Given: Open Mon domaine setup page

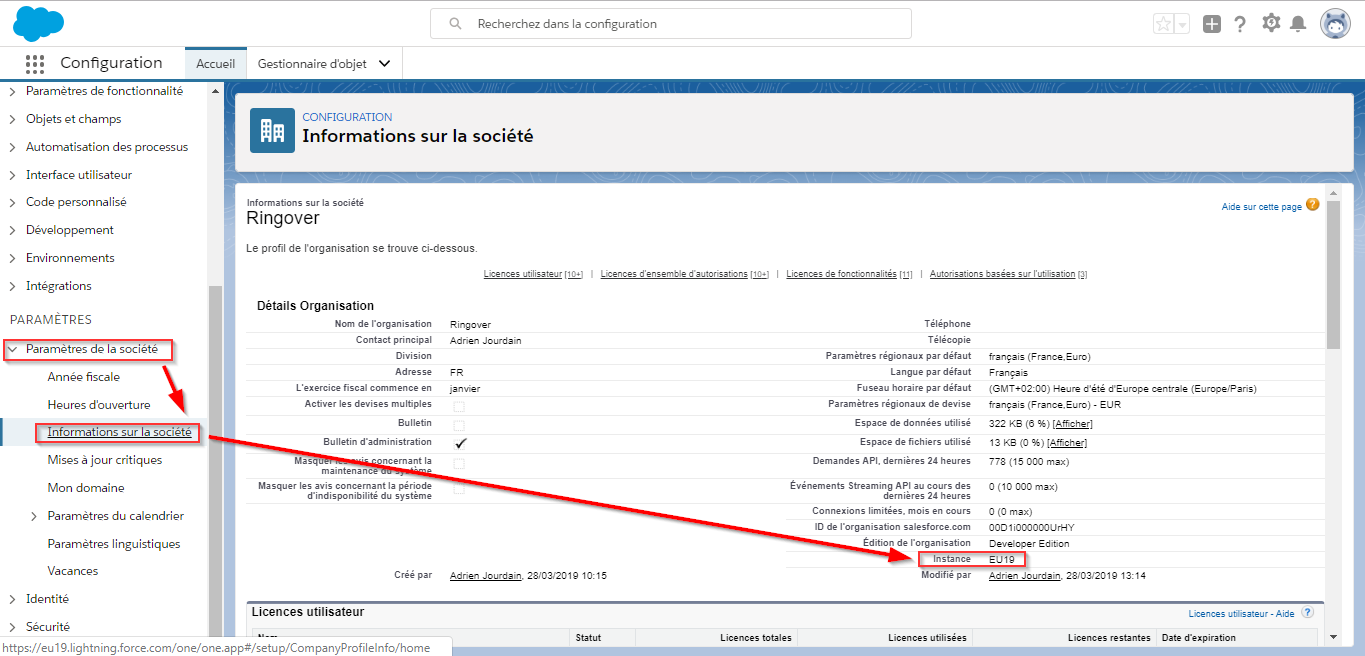Looking at the screenshot, I should pyautogui.click(x=86, y=488).
